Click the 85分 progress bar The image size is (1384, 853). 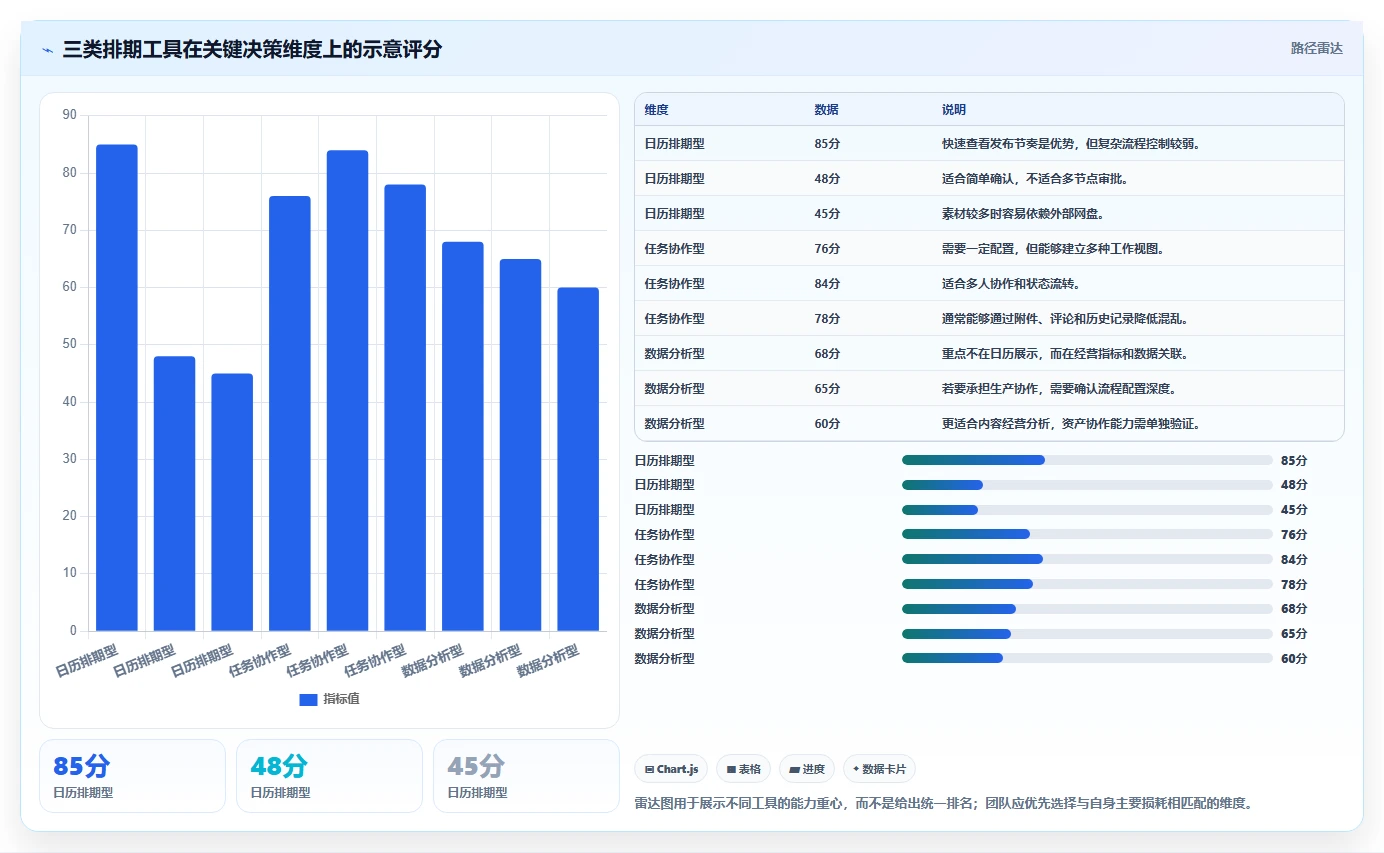(x=1087, y=460)
